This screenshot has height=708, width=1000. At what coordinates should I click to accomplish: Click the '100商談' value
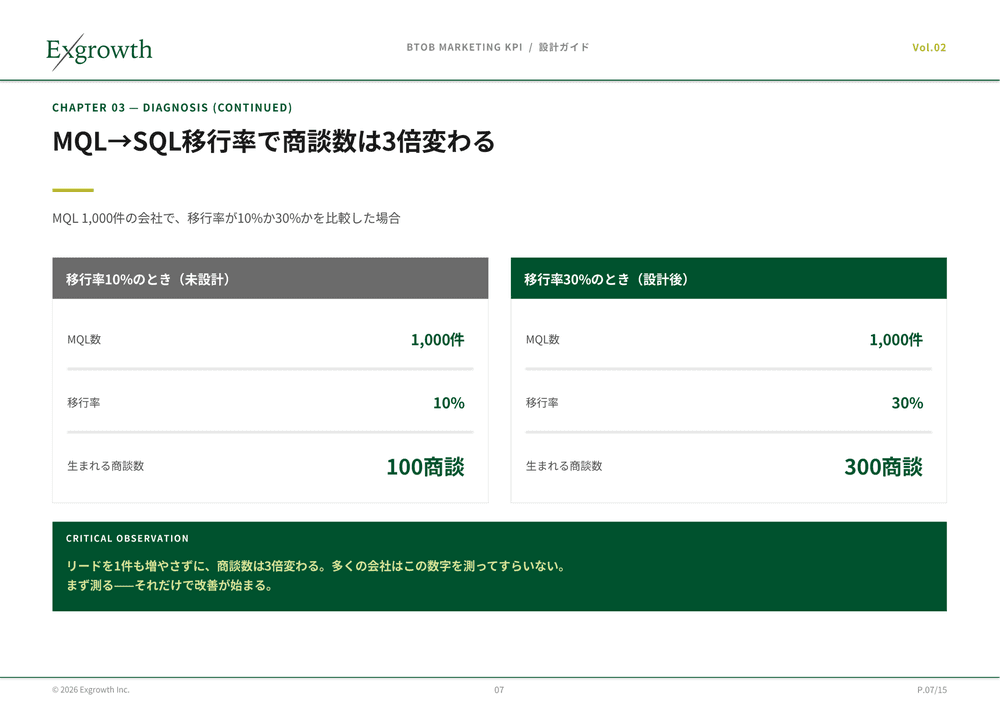pyautogui.click(x=425, y=466)
